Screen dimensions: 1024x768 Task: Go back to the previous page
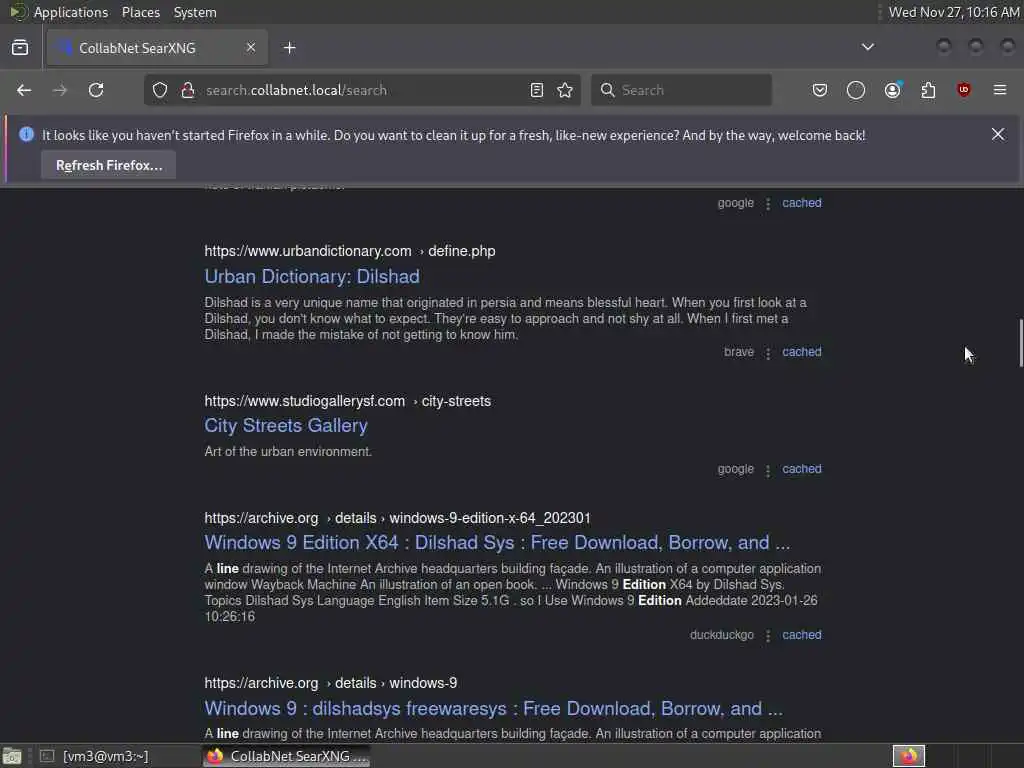coord(24,90)
